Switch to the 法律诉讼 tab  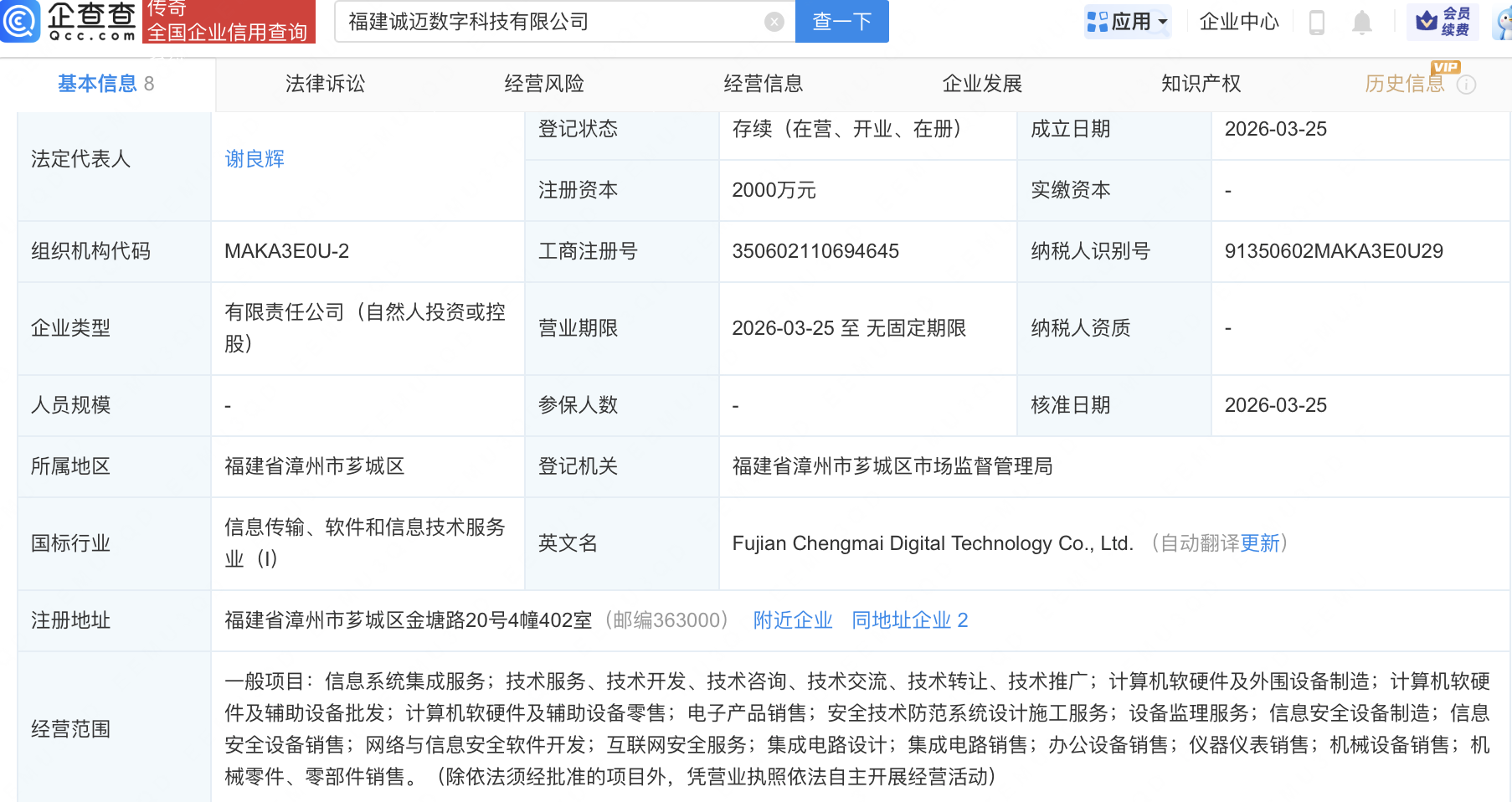pyautogui.click(x=324, y=84)
